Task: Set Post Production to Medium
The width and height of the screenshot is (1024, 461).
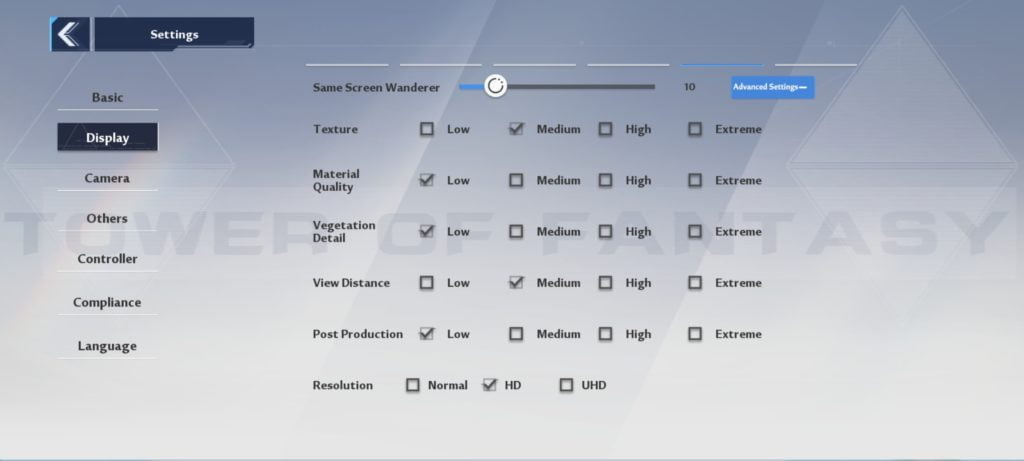Action: point(516,334)
